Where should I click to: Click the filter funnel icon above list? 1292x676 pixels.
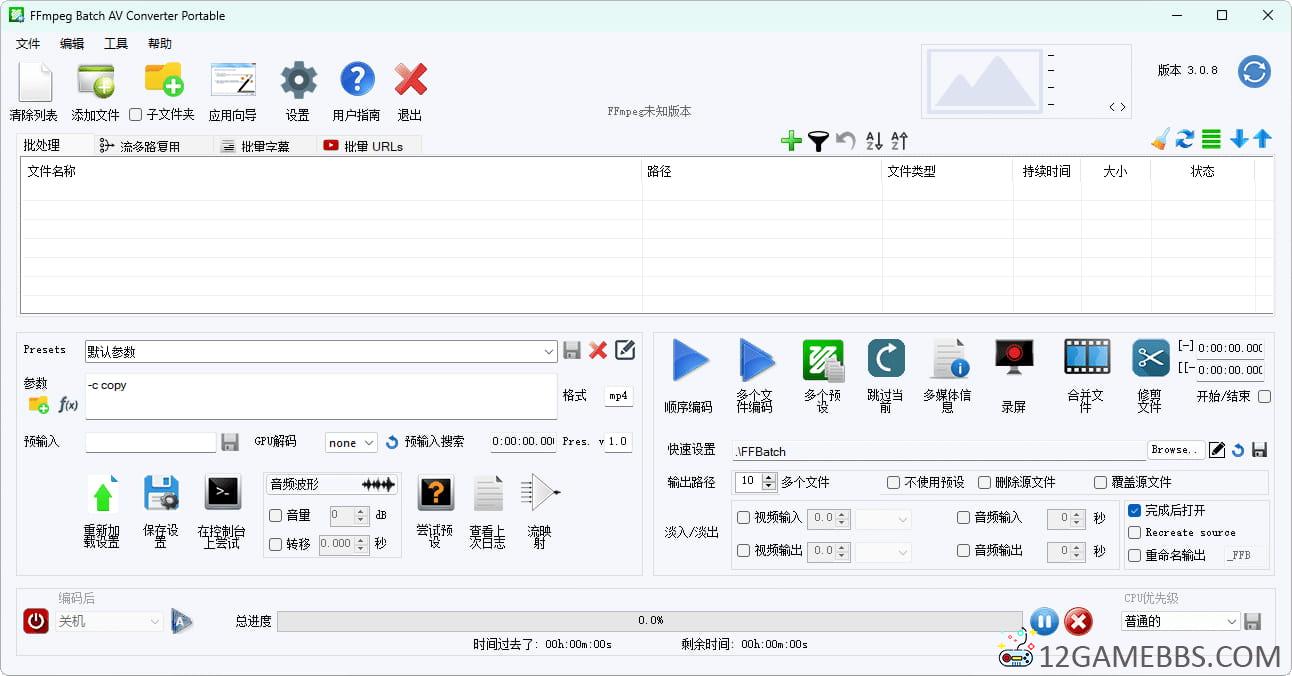818,141
